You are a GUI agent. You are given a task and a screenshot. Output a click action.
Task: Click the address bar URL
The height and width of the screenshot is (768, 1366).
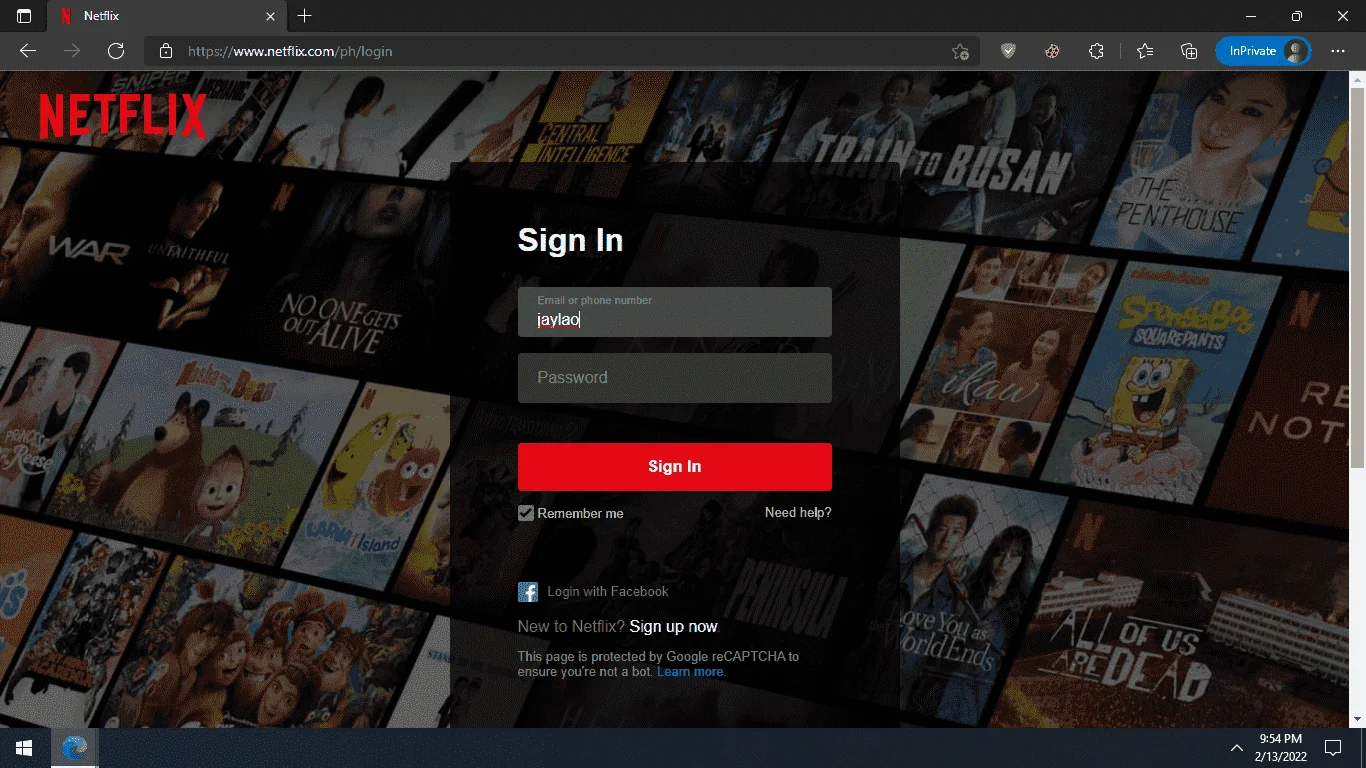click(x=290, y=51)
